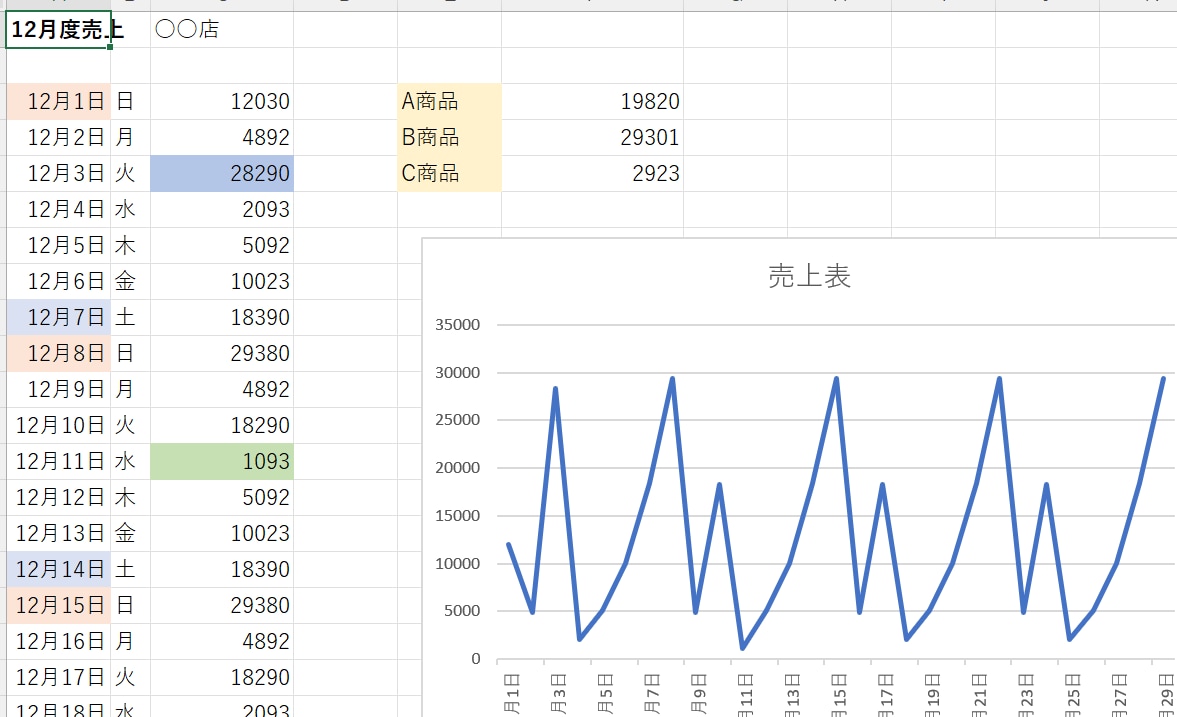
Task: Select the 2093 value in the 12月4日 row
Action: click(221, 209)
